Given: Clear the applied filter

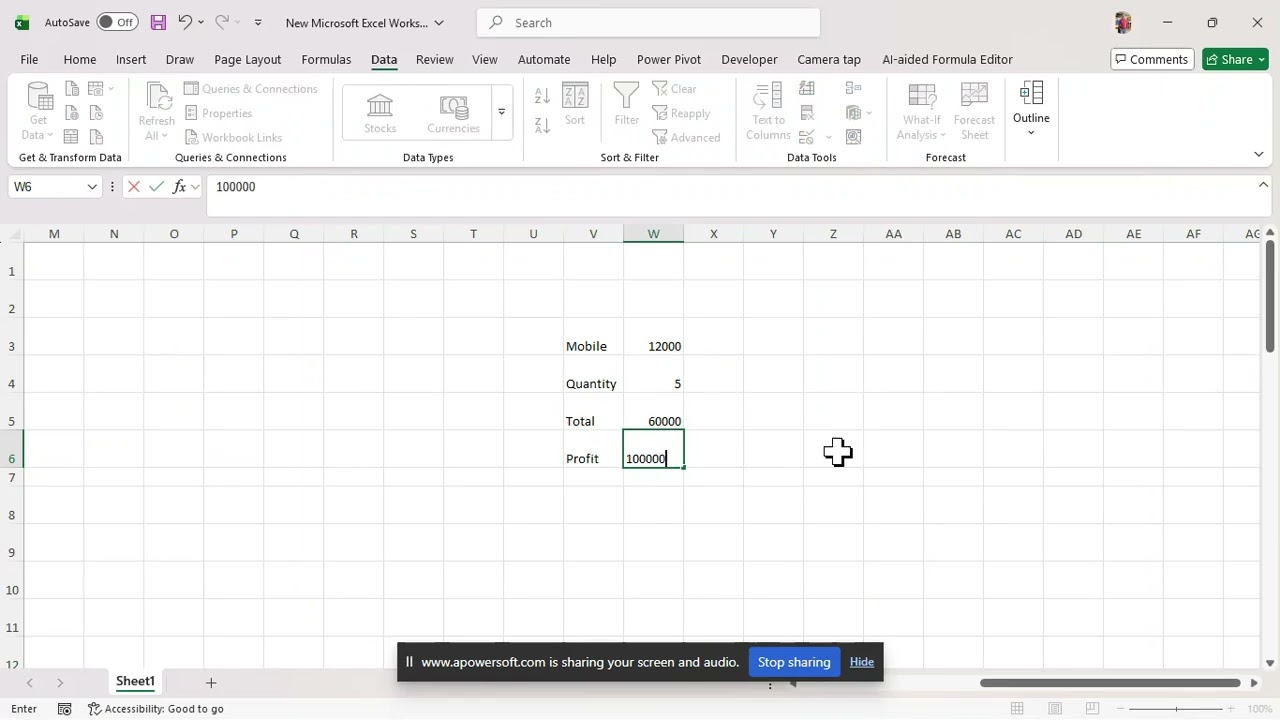Looking at the screenshot, I should pyautogui.click(x=675, y=89).
